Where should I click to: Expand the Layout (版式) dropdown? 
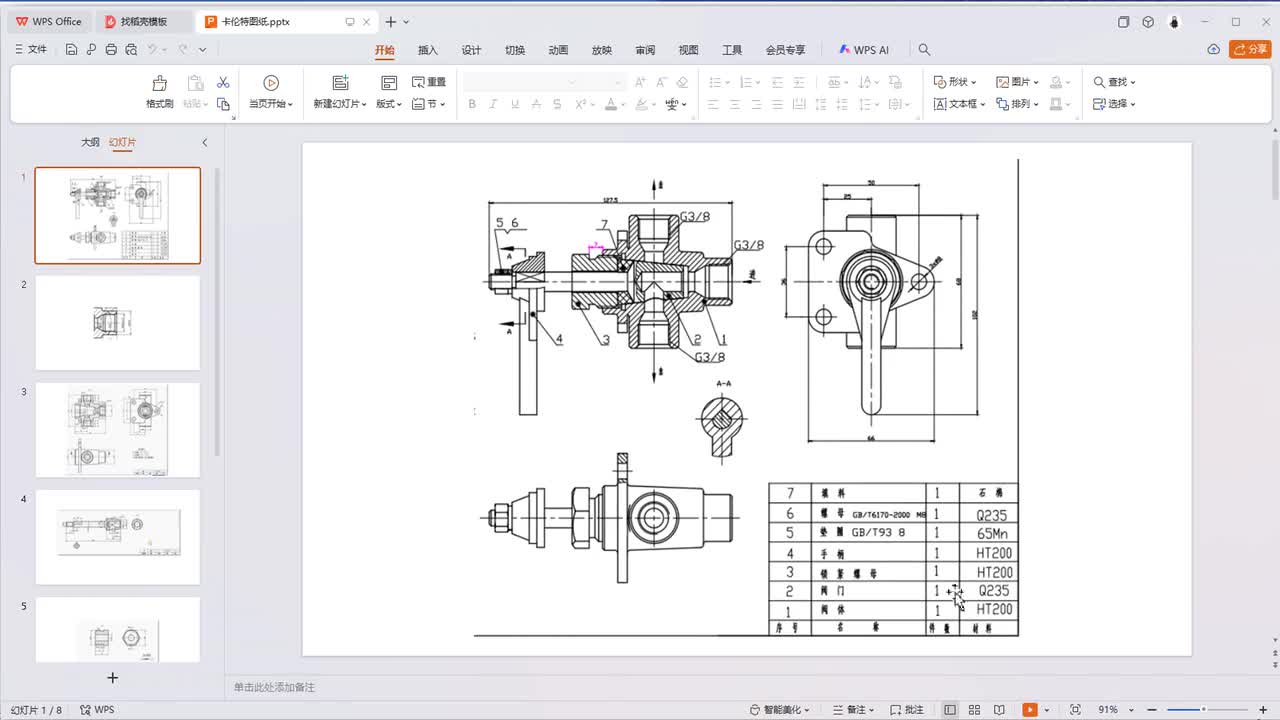389,104
